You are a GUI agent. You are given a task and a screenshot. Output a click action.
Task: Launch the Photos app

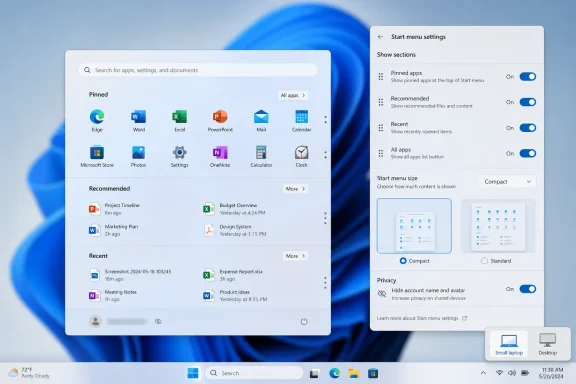tap(138, 156)
